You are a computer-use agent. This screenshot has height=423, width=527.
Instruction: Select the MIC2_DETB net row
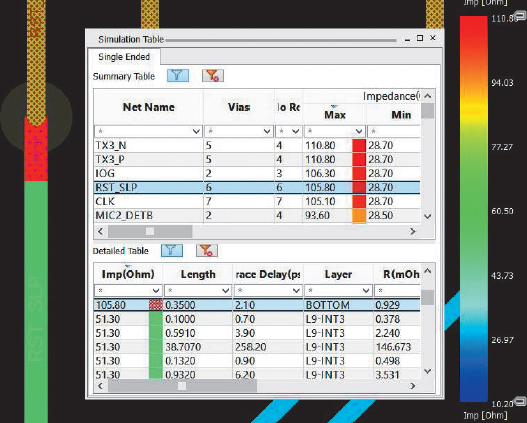coord(257,215)
